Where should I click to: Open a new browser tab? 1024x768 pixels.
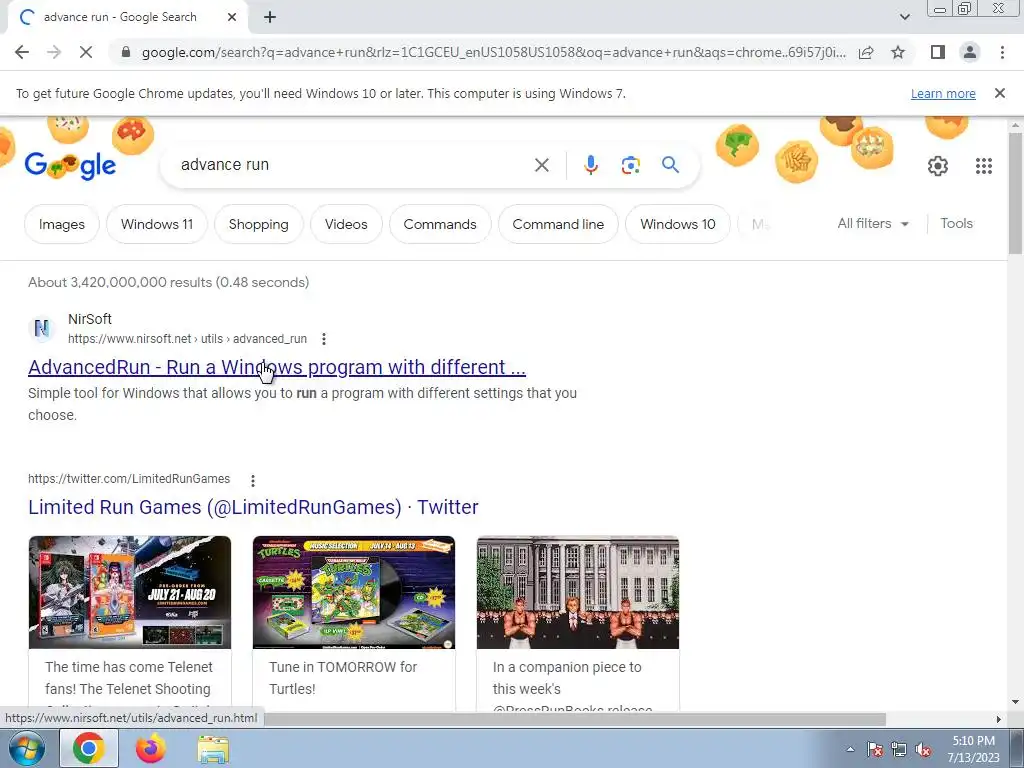coord(270,18)
